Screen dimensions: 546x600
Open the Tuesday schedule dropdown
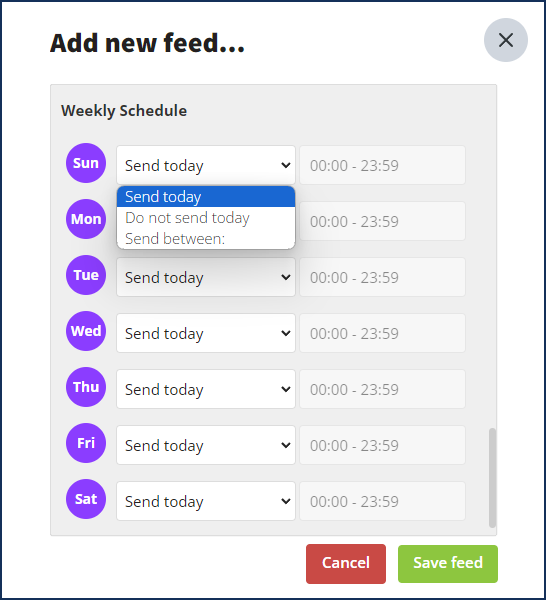coord(206,277)
